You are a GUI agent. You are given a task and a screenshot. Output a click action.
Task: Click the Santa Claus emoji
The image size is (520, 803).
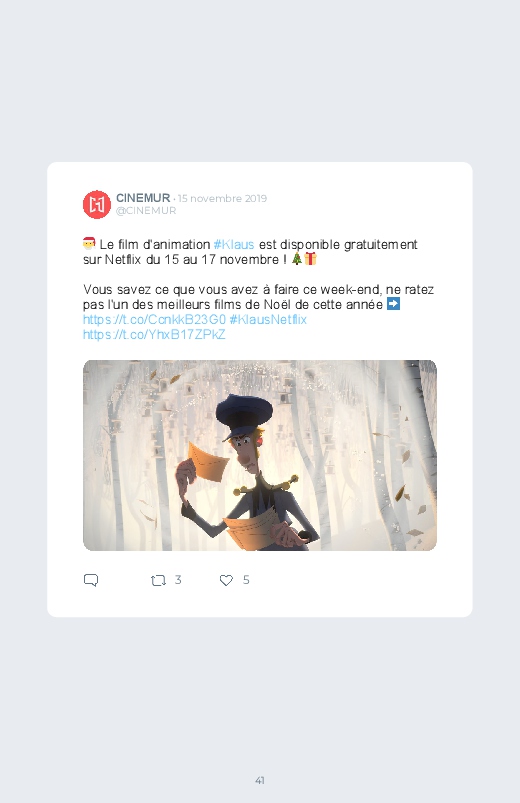coord(89,243)
